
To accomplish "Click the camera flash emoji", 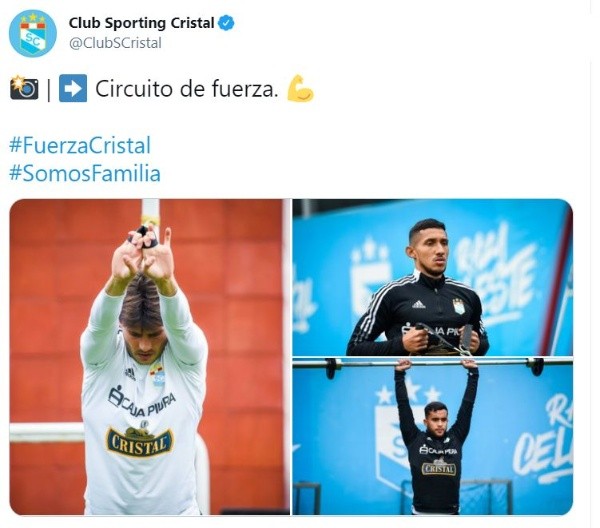I will tap(24, 88).
